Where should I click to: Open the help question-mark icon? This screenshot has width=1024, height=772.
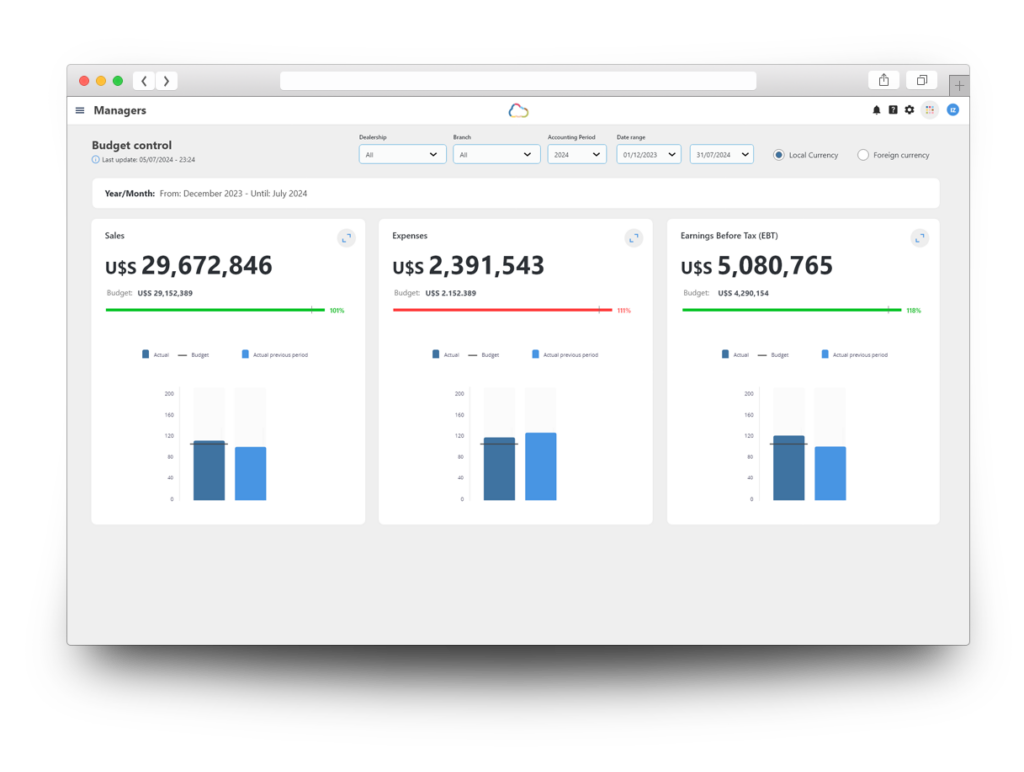click(893, 110)
